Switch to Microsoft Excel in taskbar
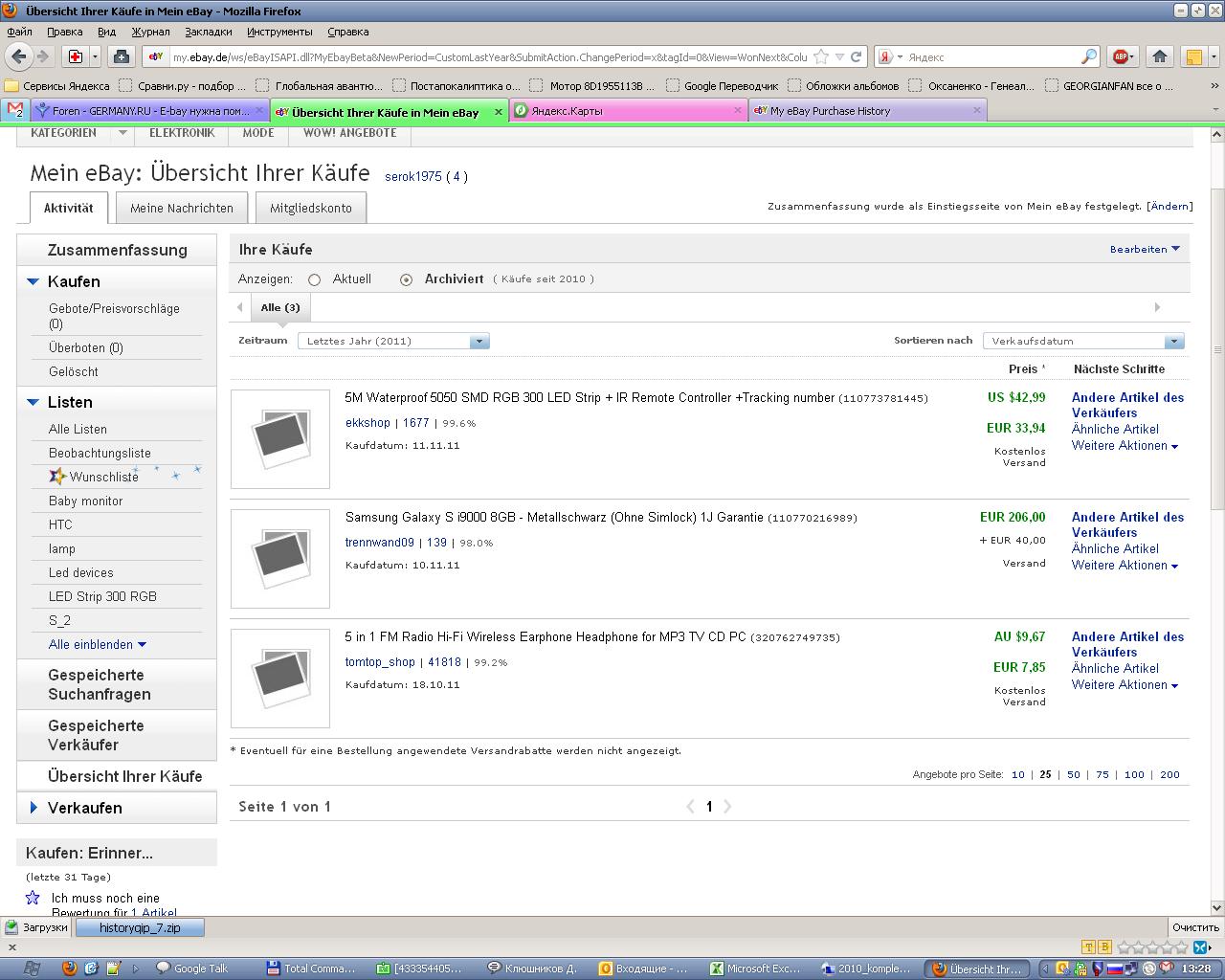This screenshot has height=980, width=1225. (755, 969)
